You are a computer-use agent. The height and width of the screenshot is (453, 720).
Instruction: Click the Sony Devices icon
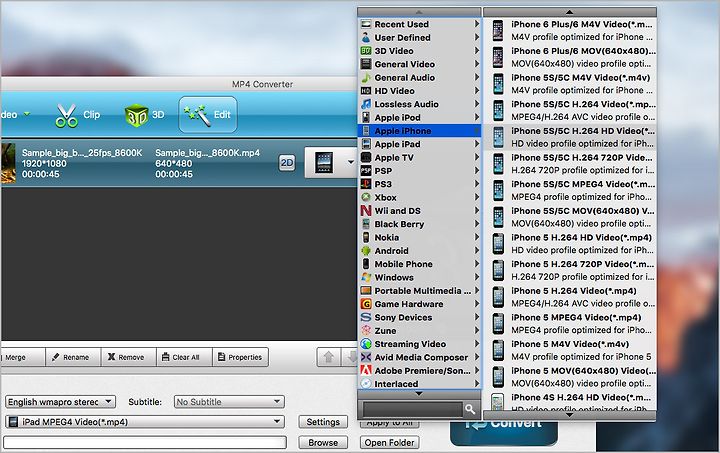click(x=366, y=317)
